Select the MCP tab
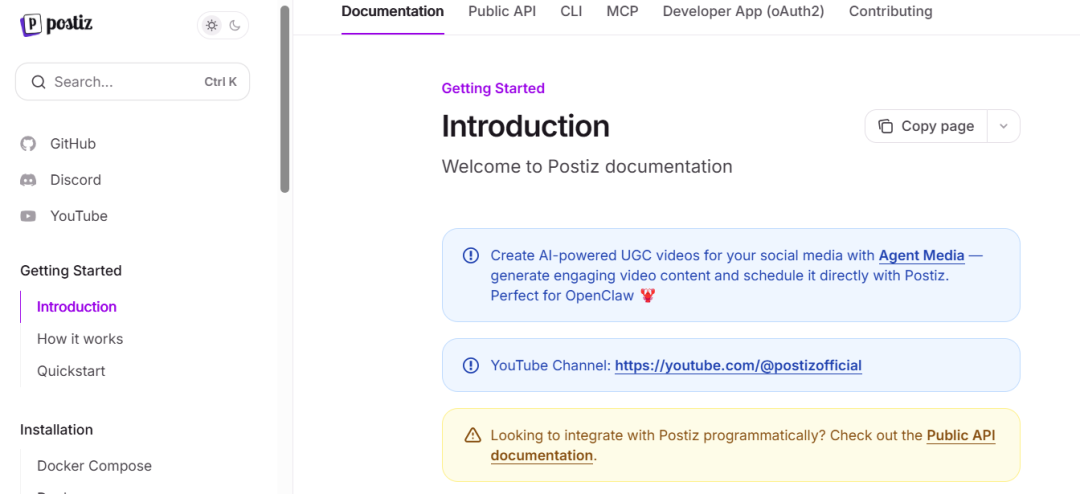This screenshot has height=494, width=1080. pos(622,12)
